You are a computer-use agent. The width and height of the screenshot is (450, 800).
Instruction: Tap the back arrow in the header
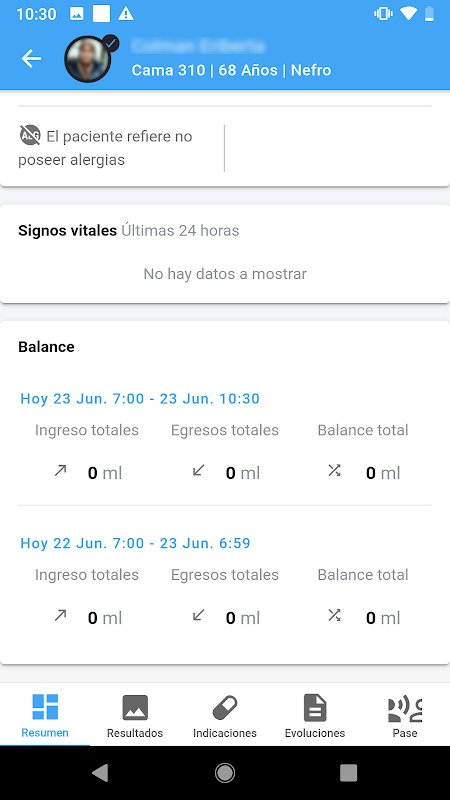click(31, 59)
